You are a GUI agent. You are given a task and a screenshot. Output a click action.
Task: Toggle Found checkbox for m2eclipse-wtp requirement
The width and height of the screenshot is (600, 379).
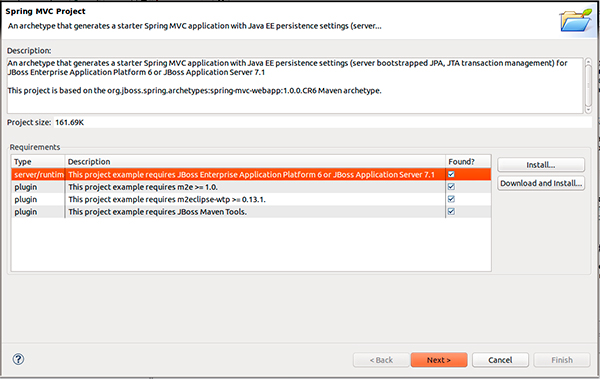pyautogui.click(x=452, y=199)
